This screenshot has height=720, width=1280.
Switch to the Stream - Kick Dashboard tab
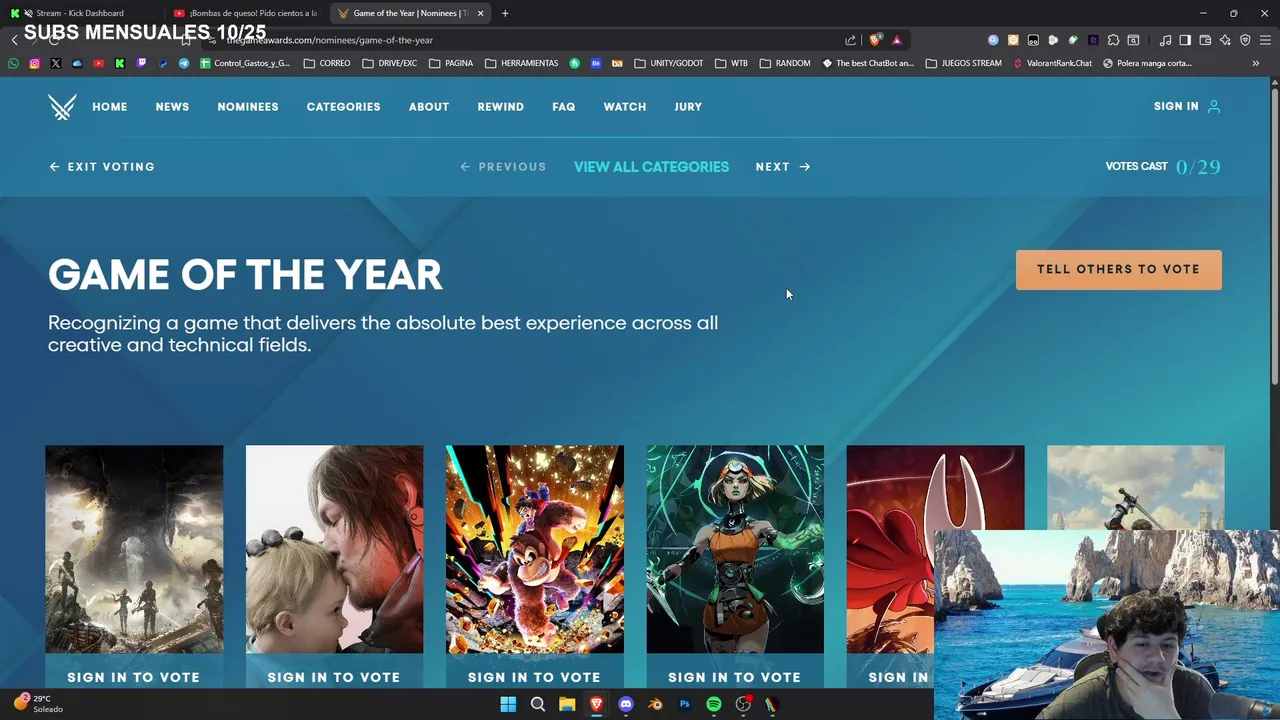pyautogui.click(x=80, y=13)
